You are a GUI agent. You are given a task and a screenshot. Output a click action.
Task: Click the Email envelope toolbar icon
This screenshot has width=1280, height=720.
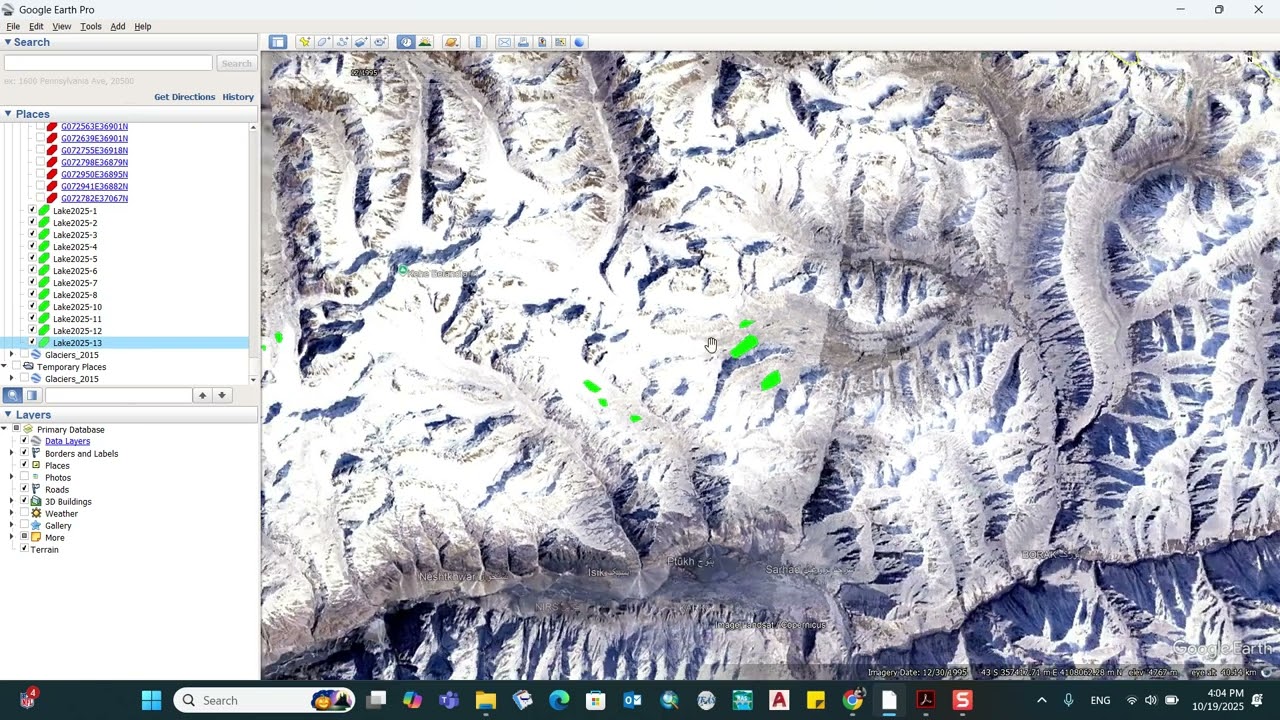click(x=504, y=42)
